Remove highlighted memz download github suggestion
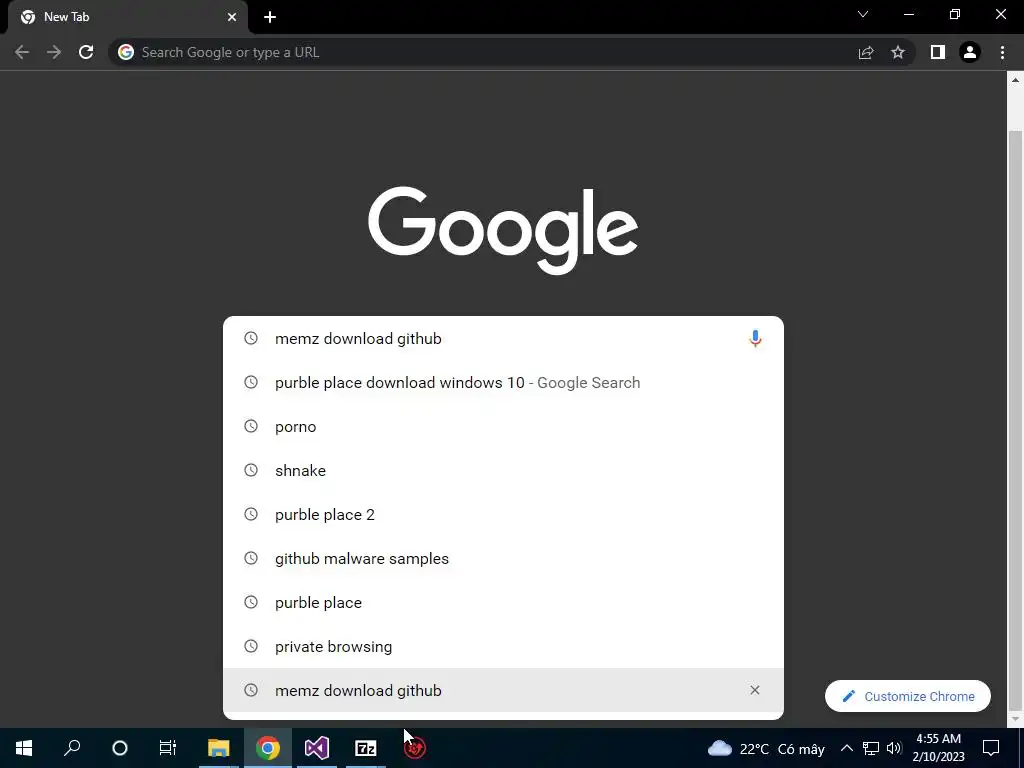The height and width of the screenshot is (768, 1024). (x=755, y=690)
